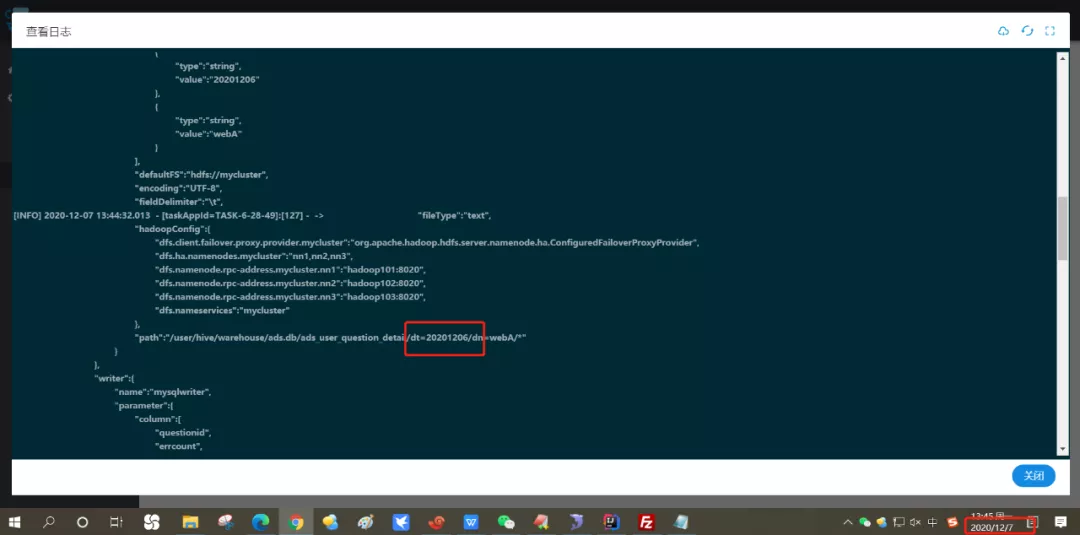Viewport: 1080px width, 535px height.
Task: Show hidden system tray icons
Action: [x=848, y=522]
